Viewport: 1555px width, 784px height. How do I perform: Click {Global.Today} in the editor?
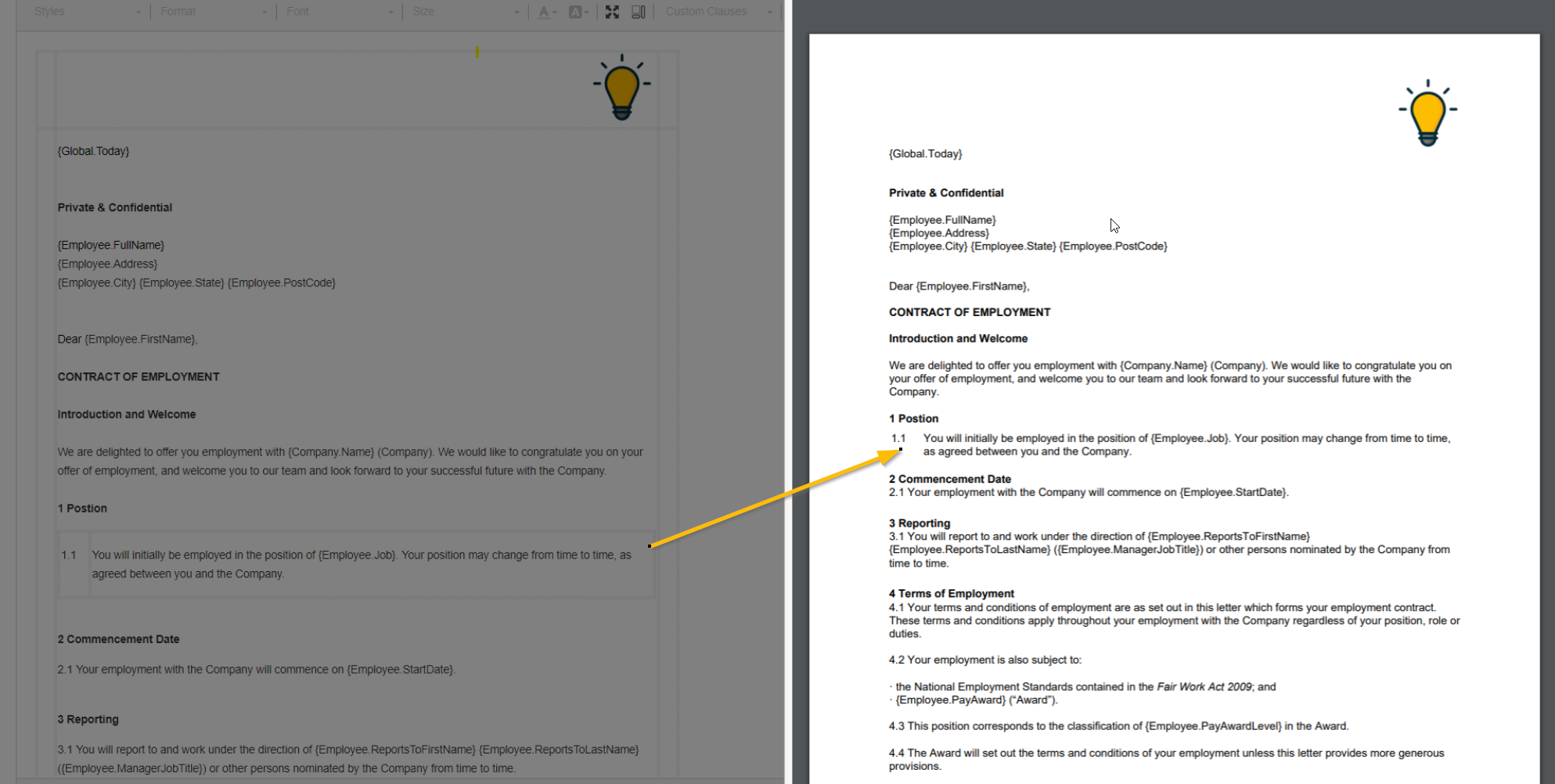[93, 151]
